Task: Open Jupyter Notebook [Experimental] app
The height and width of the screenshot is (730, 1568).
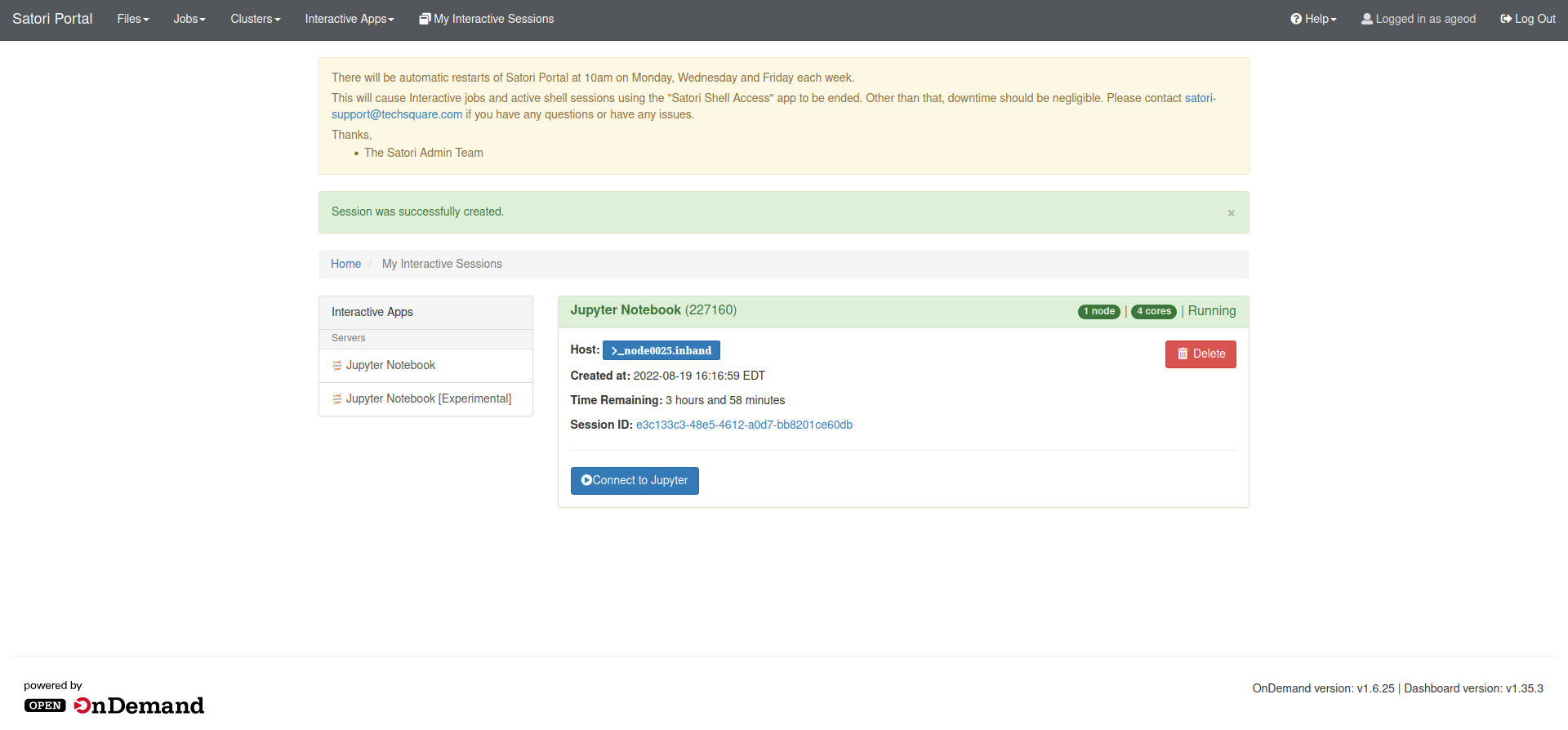Action: [x=425, y=398]
